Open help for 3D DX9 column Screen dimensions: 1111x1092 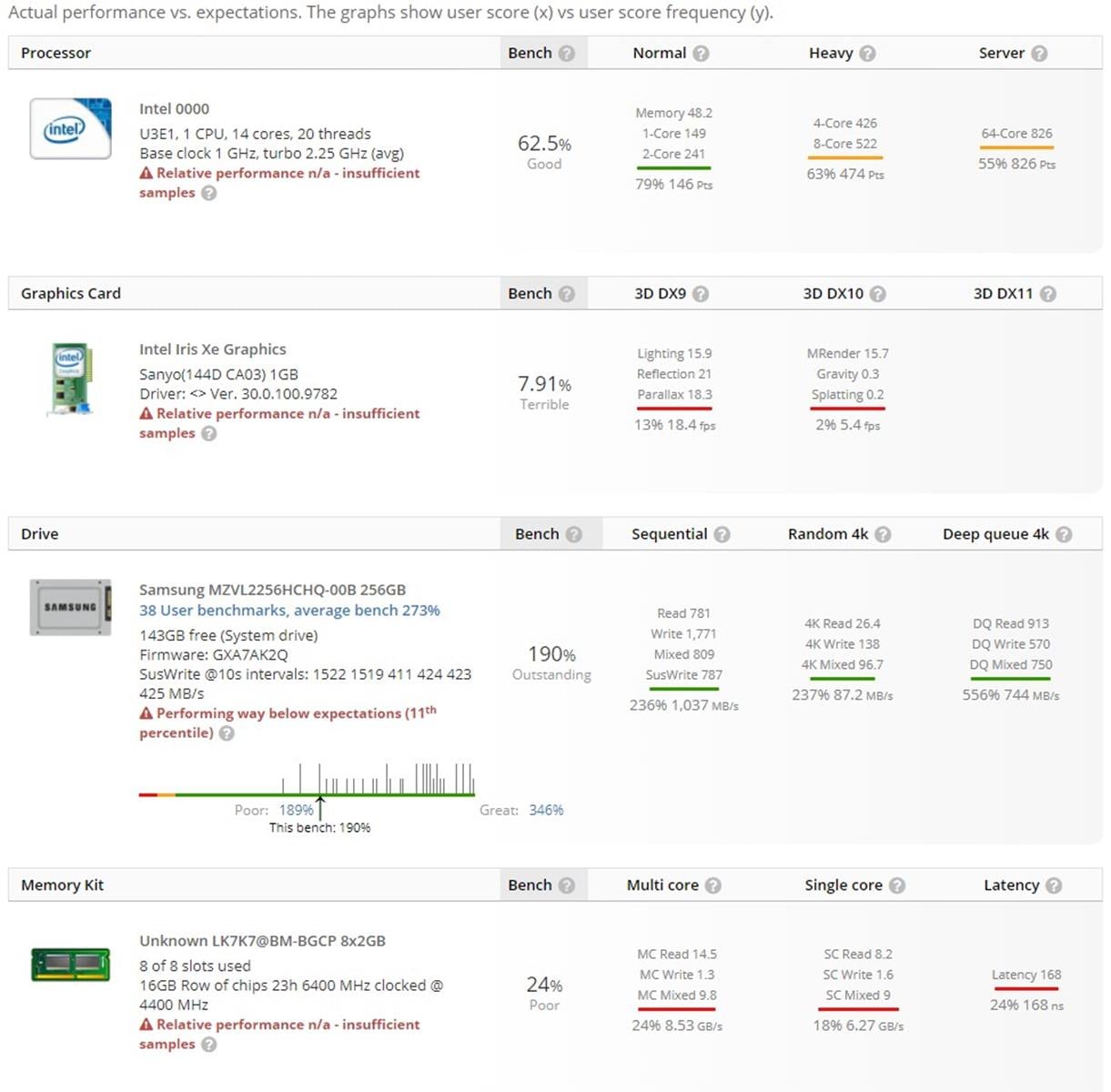click(701, 294)
